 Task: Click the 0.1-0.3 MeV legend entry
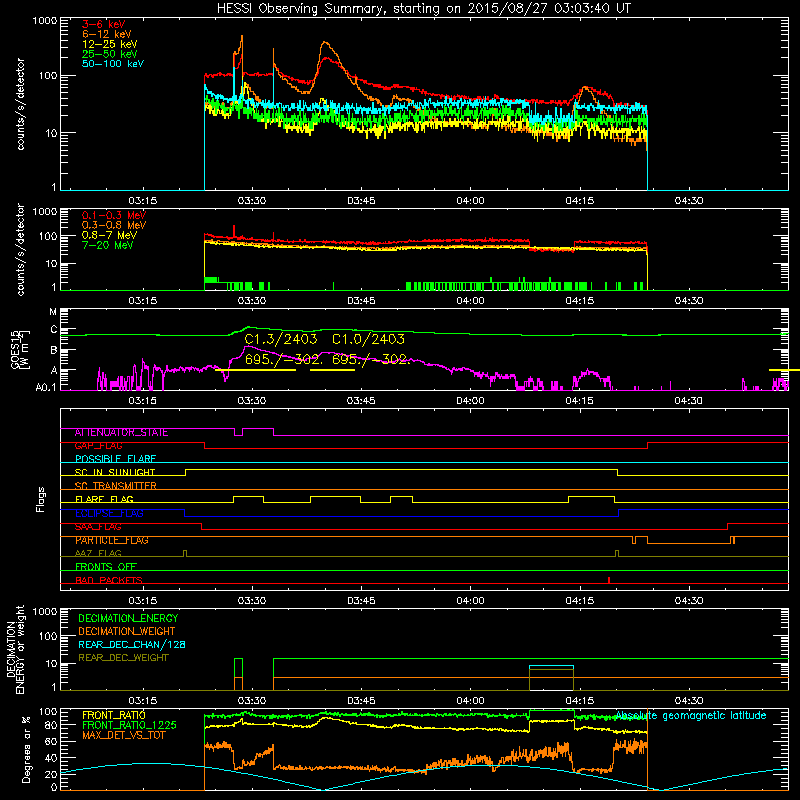(x=114, y=215)
